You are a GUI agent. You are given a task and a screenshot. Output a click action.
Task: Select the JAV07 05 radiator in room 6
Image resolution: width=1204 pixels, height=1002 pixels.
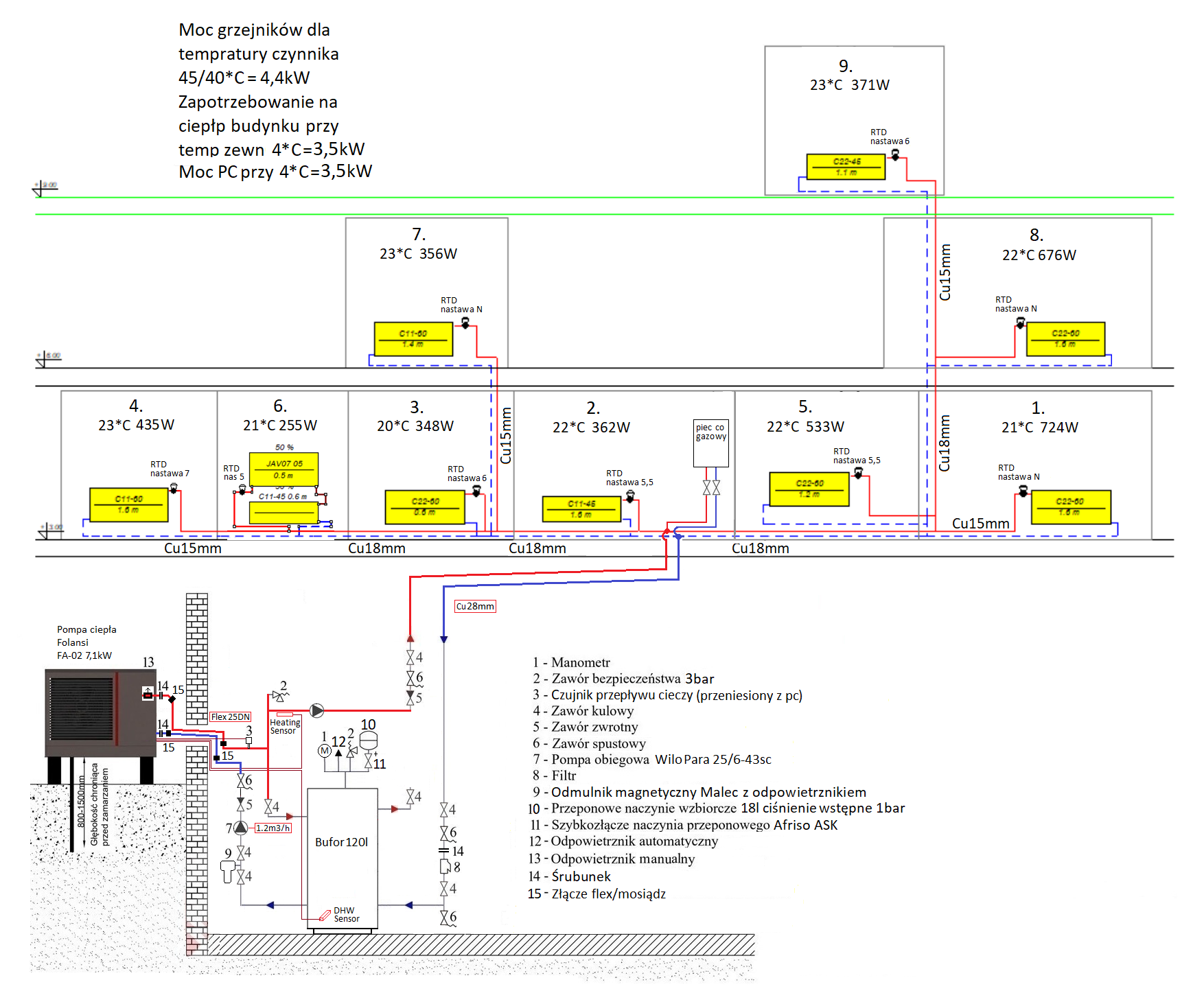coord(283,469)
